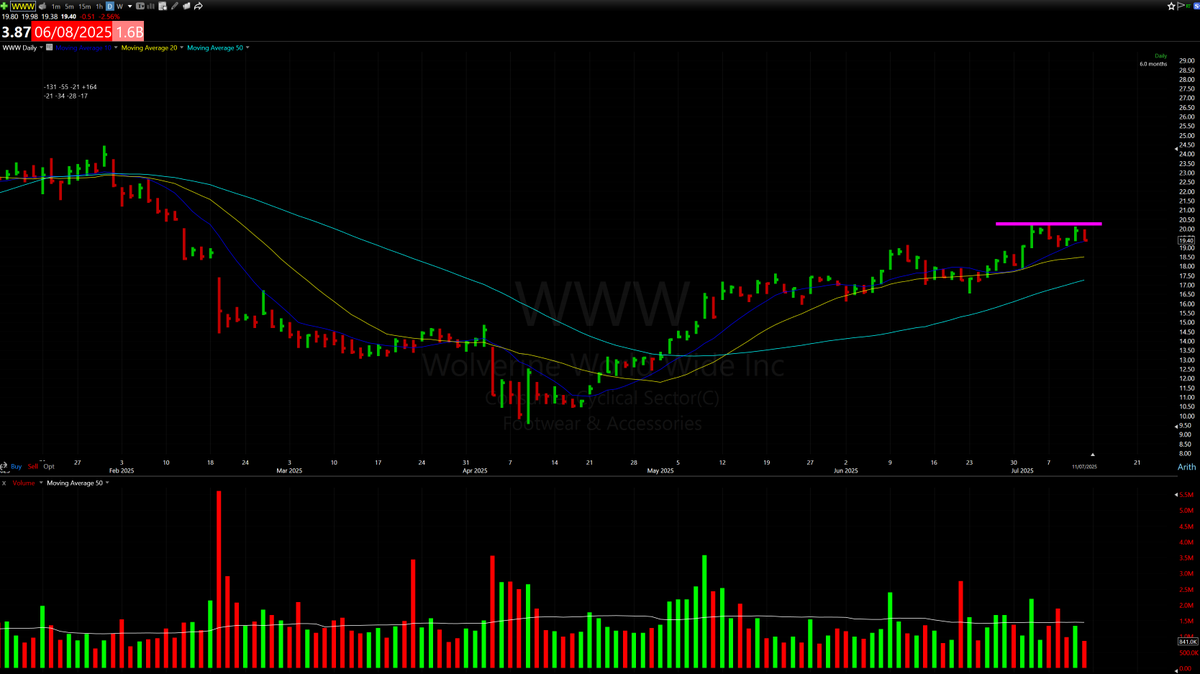The width and height of the screenshot is (1200, 674).
Task: Switch to the 15m timeframe
Action: click(x=84, y=6)
